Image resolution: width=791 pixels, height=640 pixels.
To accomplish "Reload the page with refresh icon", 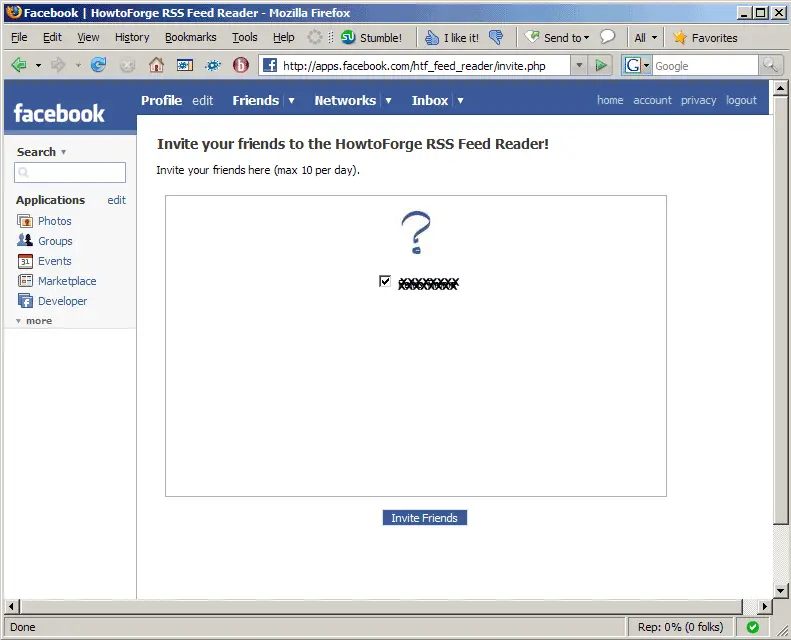I will (98, 65).
